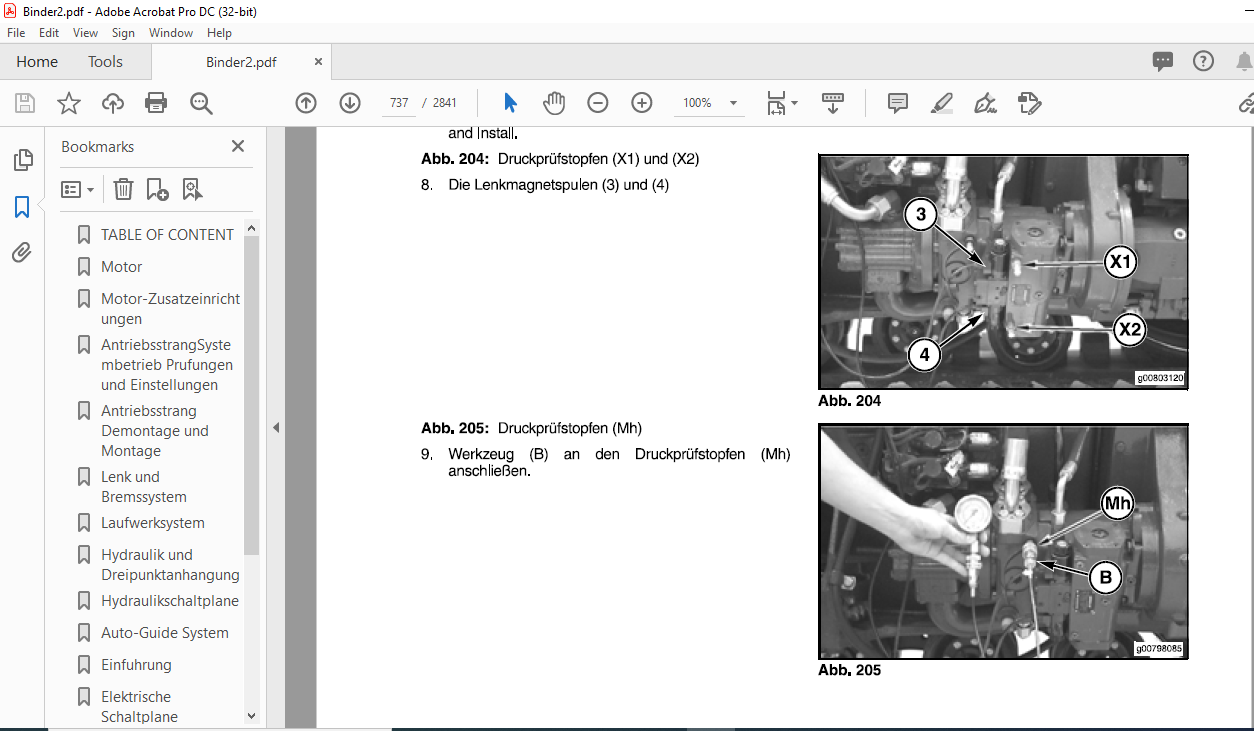Zoom out with the minus icon
Viewport: 1254px width, 731px height.
[x=598, y=103]
